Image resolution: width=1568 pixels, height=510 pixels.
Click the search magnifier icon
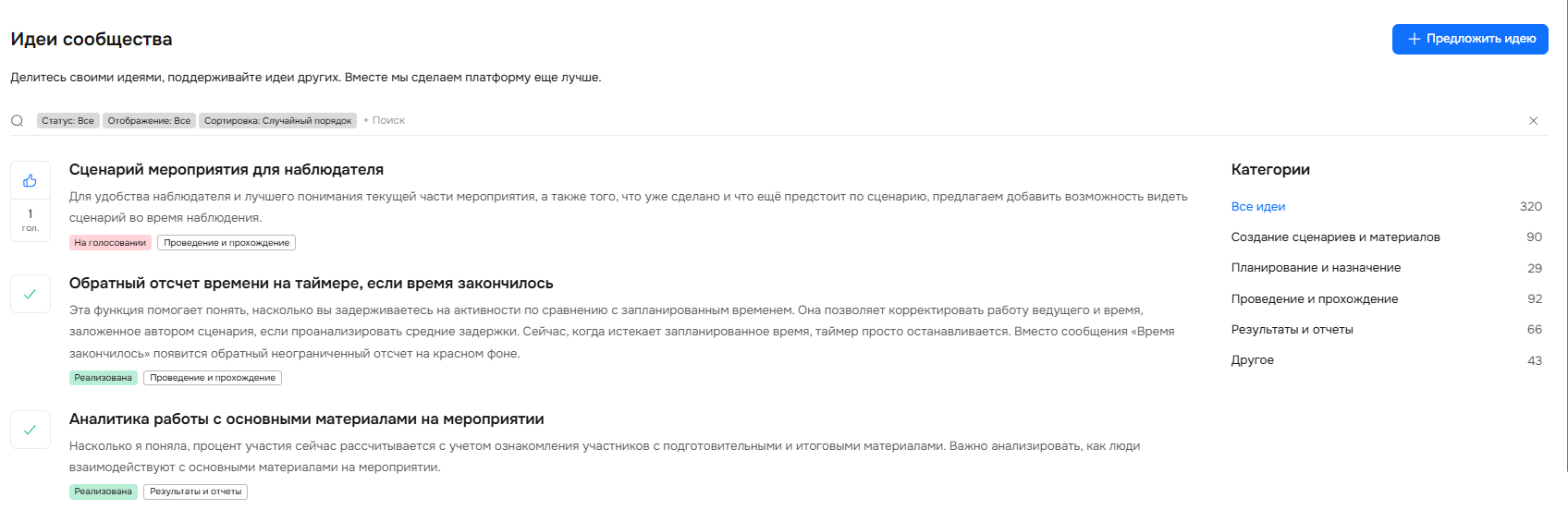pos(18,121)
